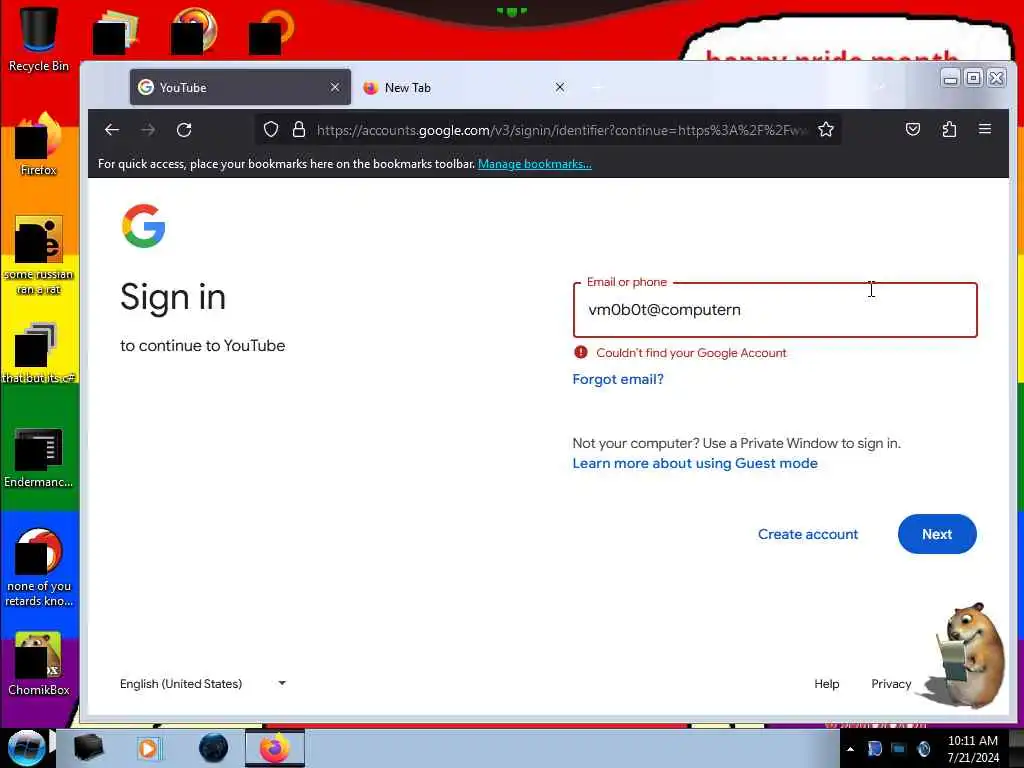
Task: Click Manage bookmarks link
Action: (535, 164)
